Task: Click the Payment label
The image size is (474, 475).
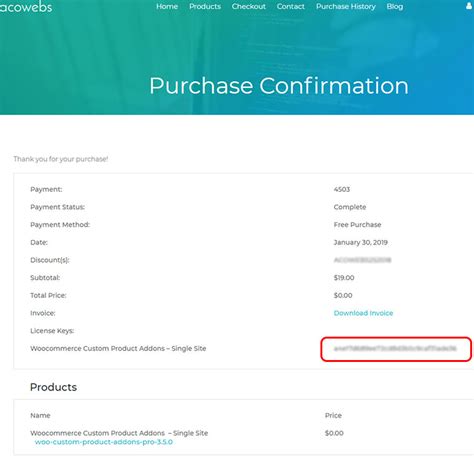Action: 46,189
